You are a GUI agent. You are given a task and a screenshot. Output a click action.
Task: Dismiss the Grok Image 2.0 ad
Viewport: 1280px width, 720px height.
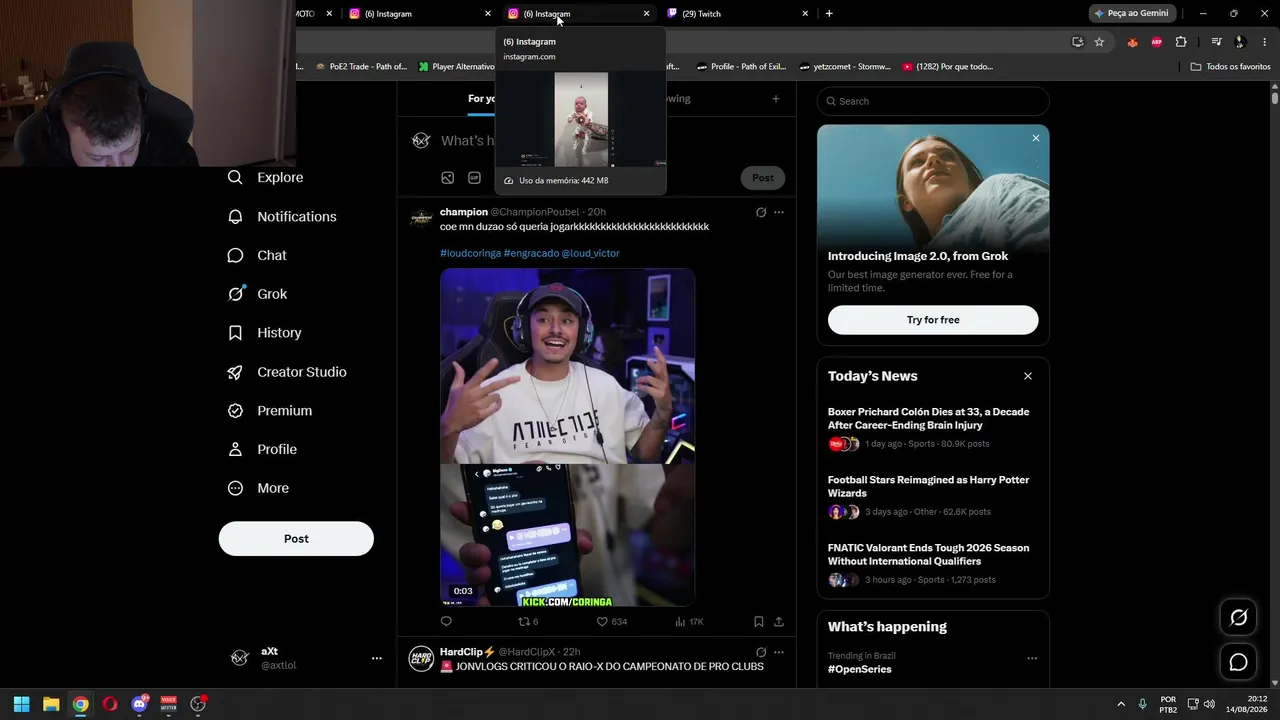pyautogui.click(x=1036, y=138)
